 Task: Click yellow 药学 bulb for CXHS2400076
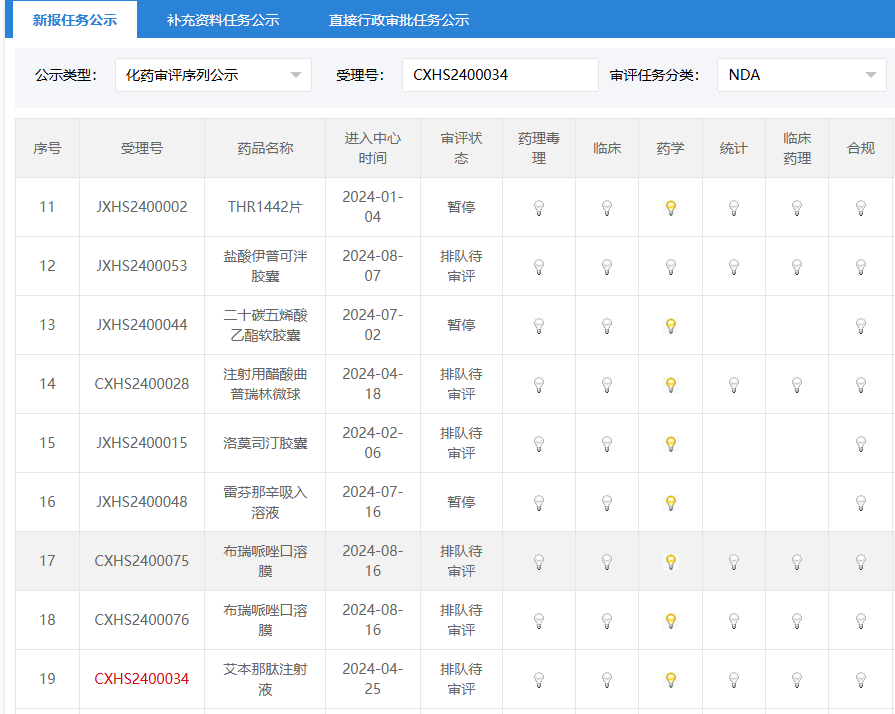671,620
